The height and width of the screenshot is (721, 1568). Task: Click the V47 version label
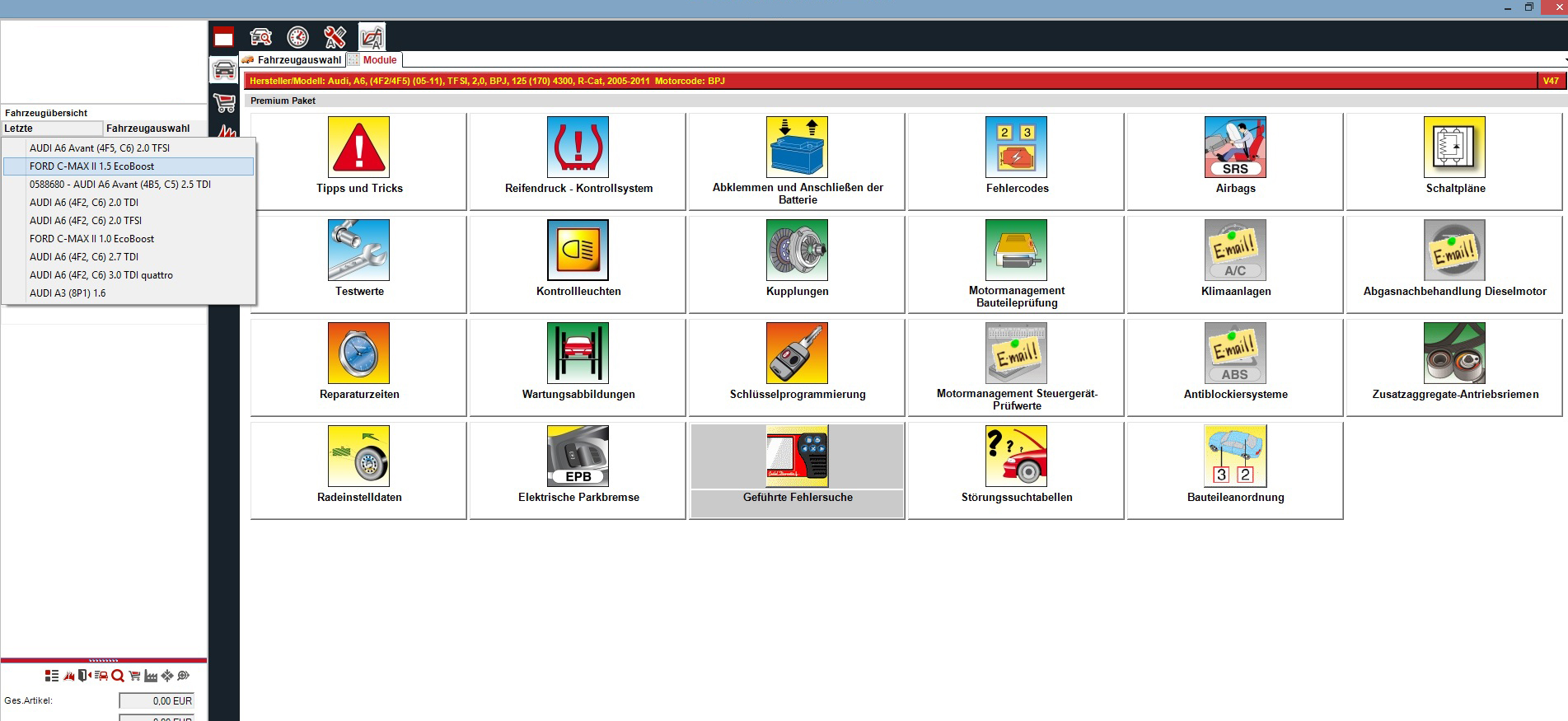[1550, 81]
